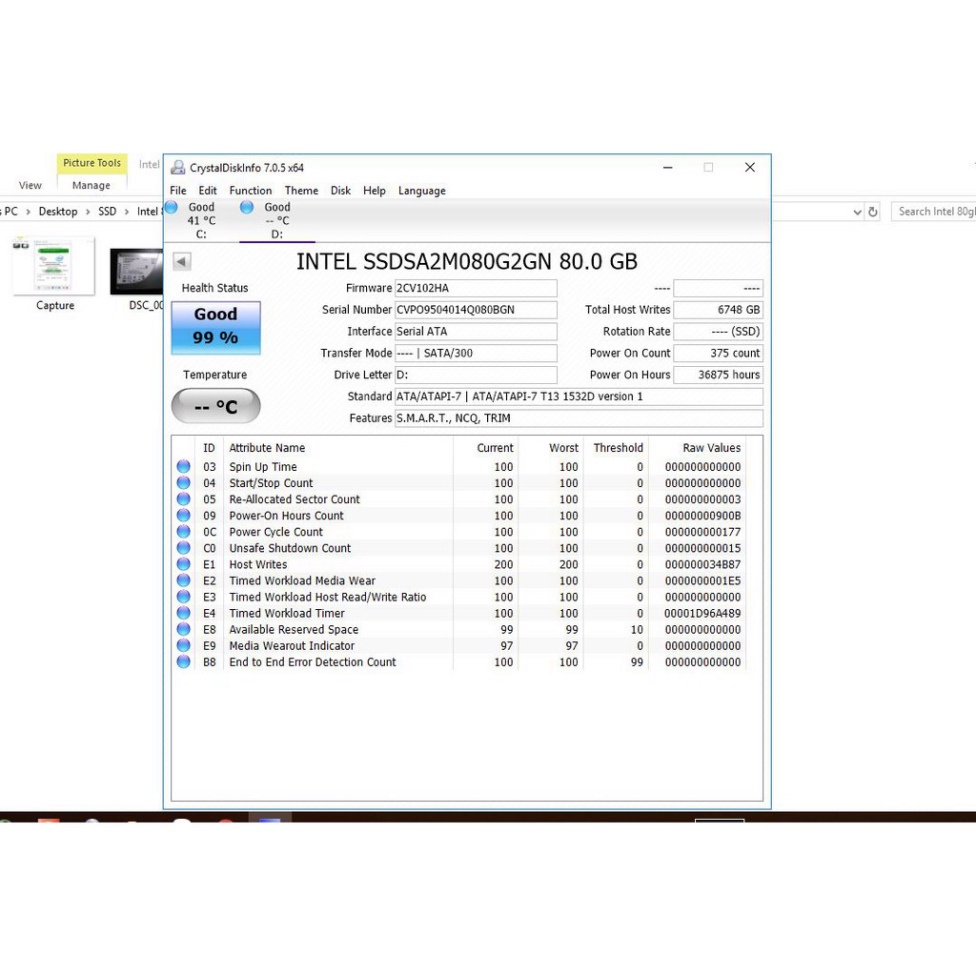
Task: Click status orb for Host Writes
Action: [x=183, y=563]
